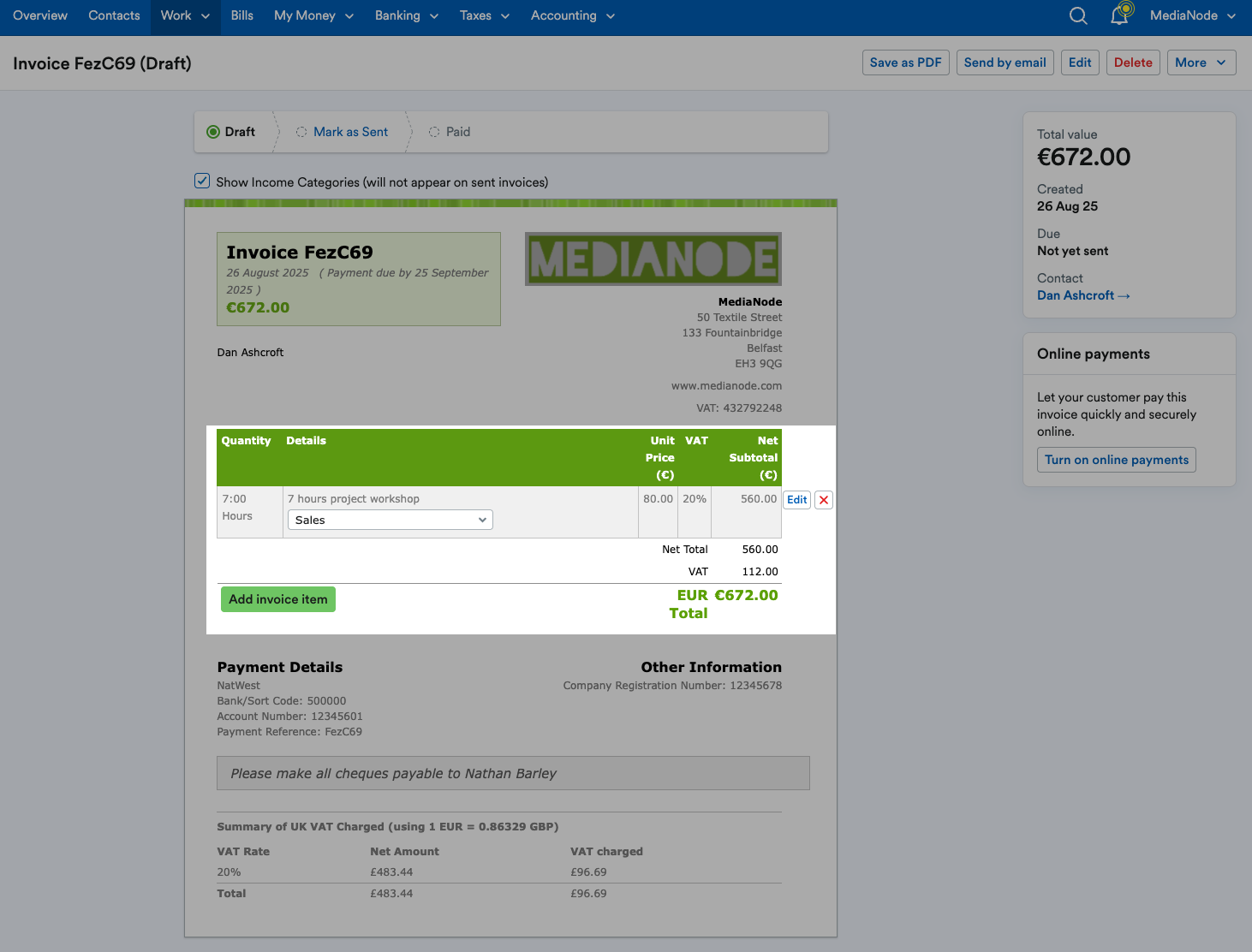
Task: Open the search magnifier icon
Action: click(x=1078, y=15)
